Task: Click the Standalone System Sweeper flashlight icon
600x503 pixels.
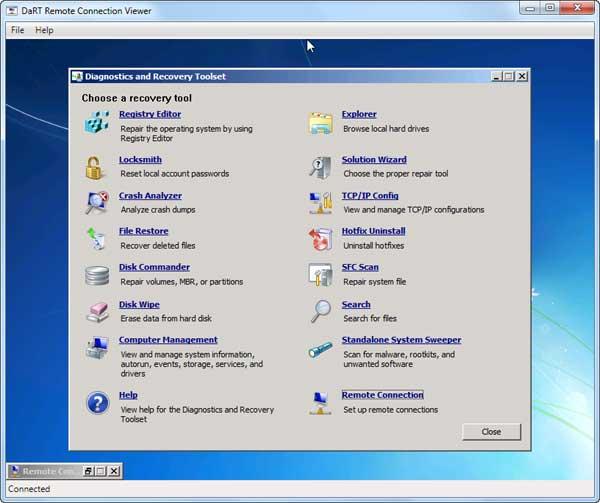Action: pos(320,350)
